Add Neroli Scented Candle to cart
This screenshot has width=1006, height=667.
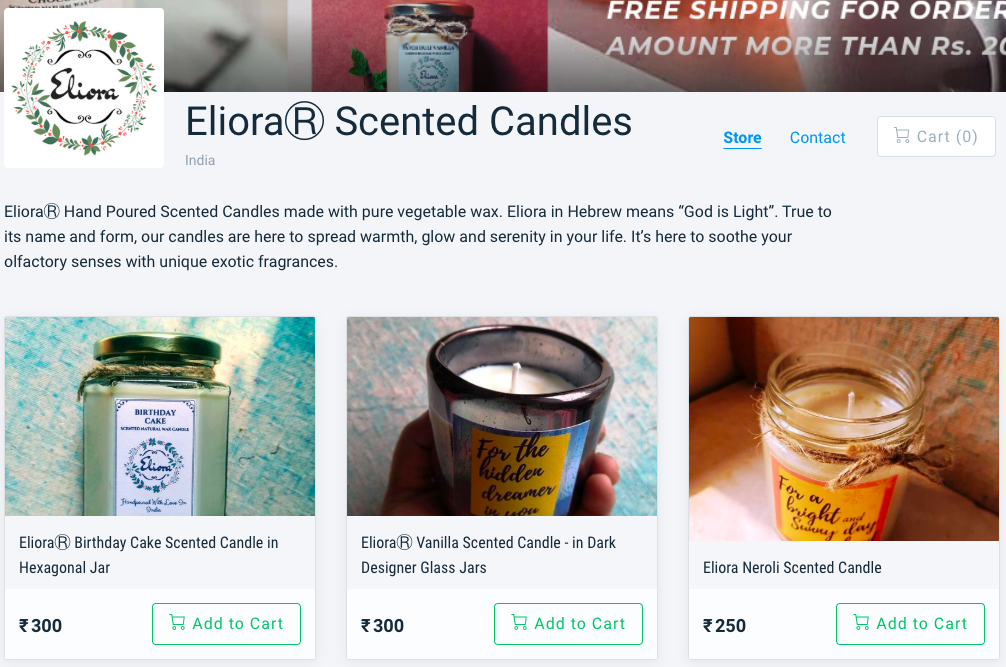(910, 624)
